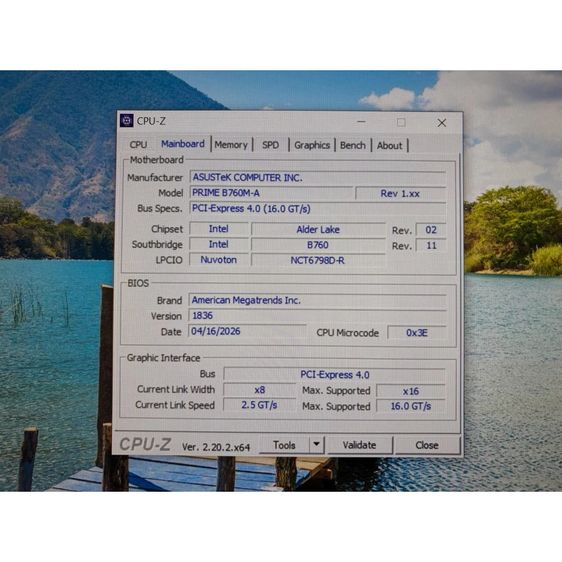Open the CPU tab
This screenshot has width=562, height=562.
(138, 144)
